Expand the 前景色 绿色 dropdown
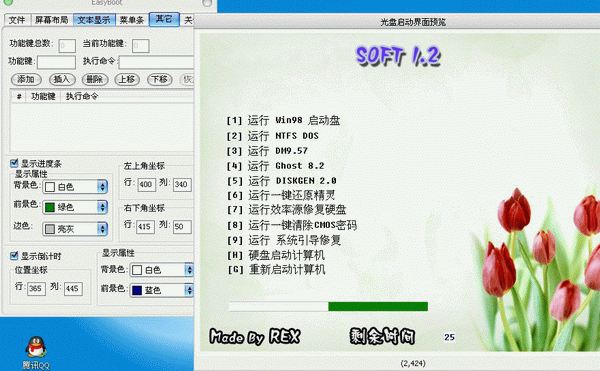 pyautogui.click(x=102, y=207)
